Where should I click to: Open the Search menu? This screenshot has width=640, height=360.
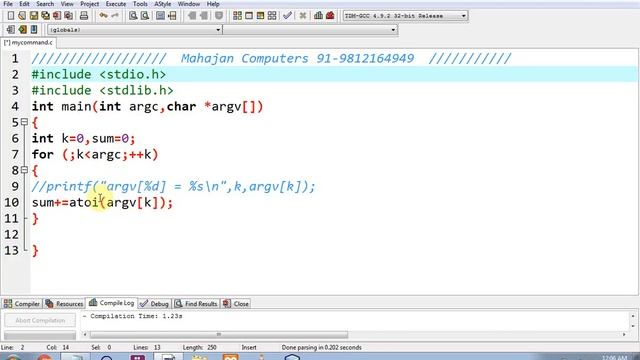coord(45,4)
